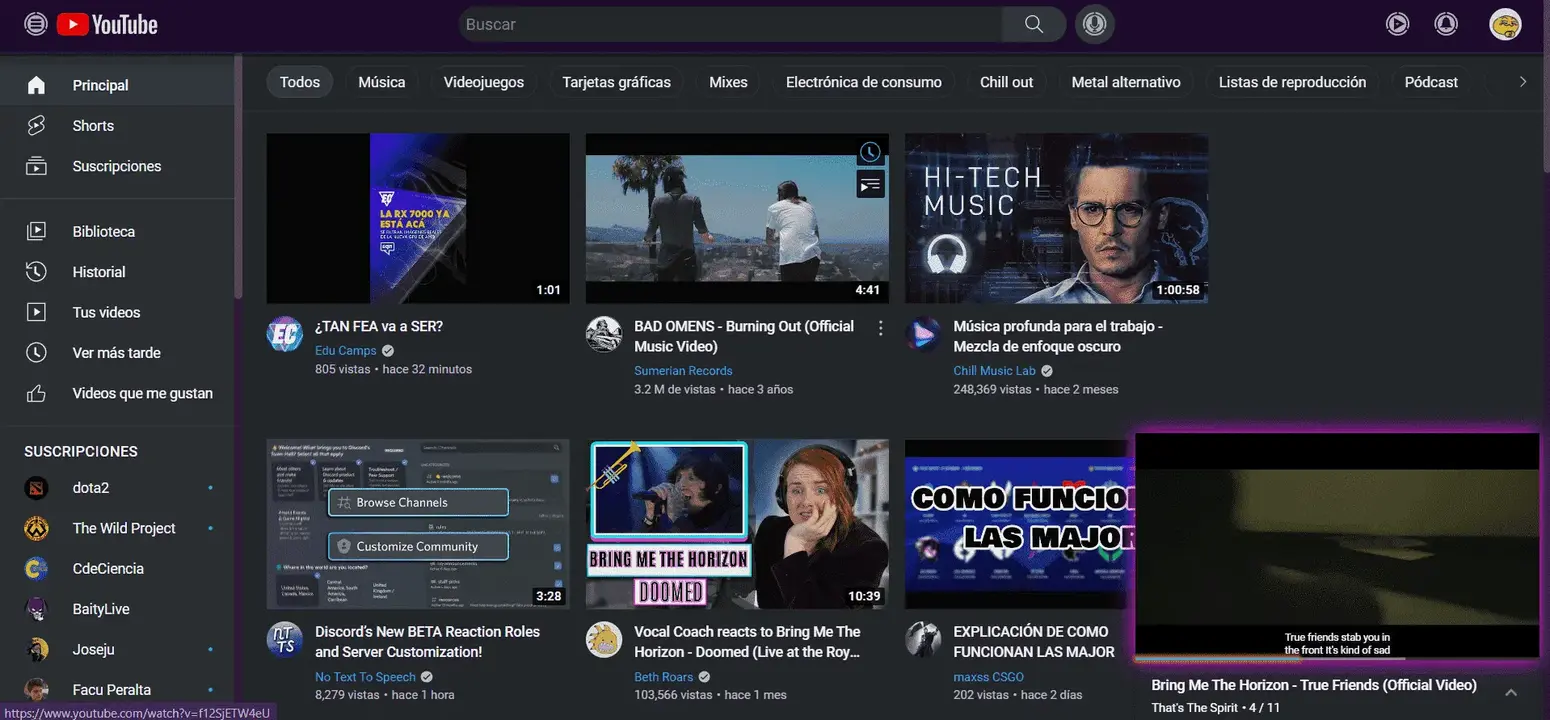
Task: Select the Todos filter chip
Action: click(x=300, y=82)
